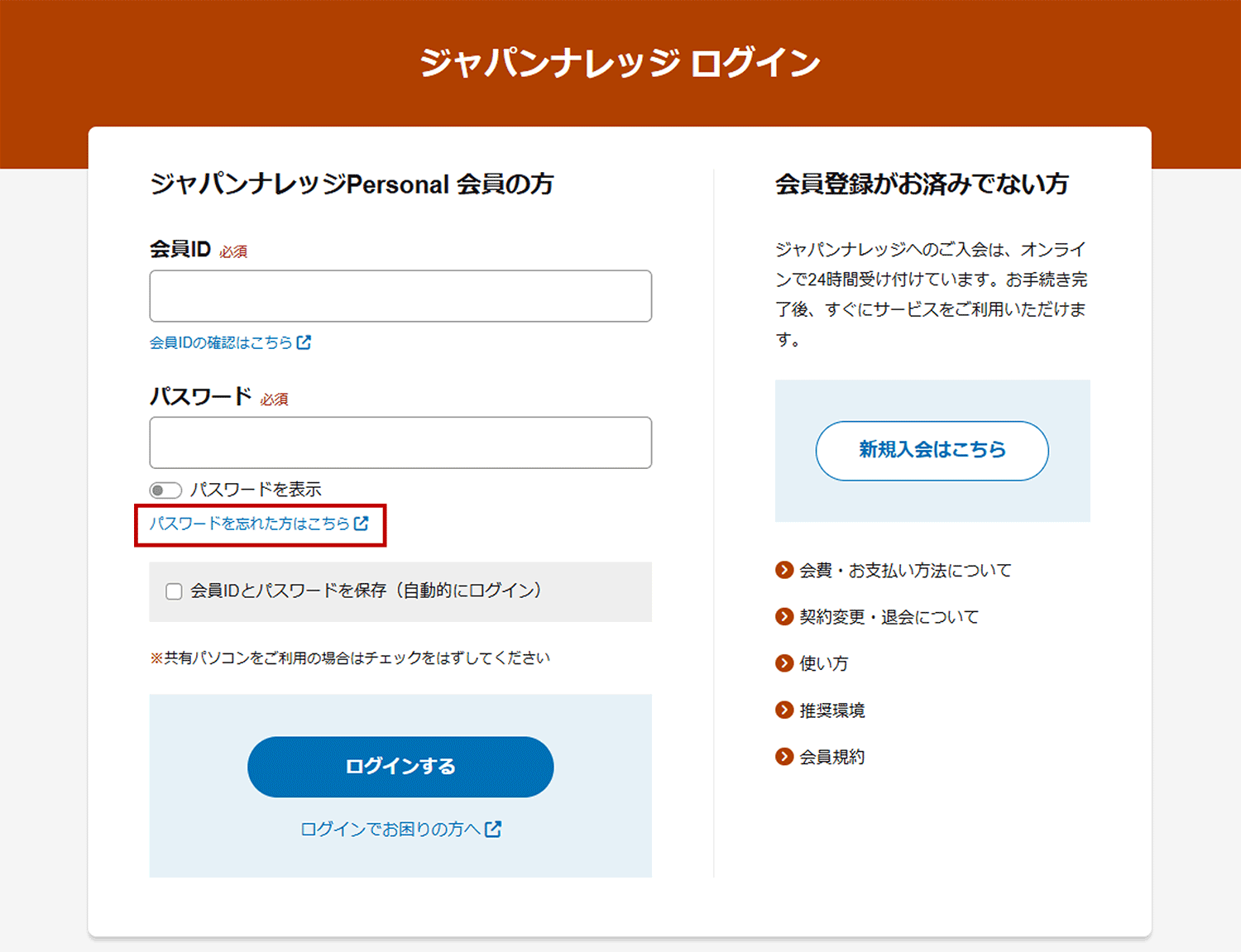Check 会員IDとパスワードを保存 checkbox
Screen dimensions: 1241x952
click(x=174, y=591)
